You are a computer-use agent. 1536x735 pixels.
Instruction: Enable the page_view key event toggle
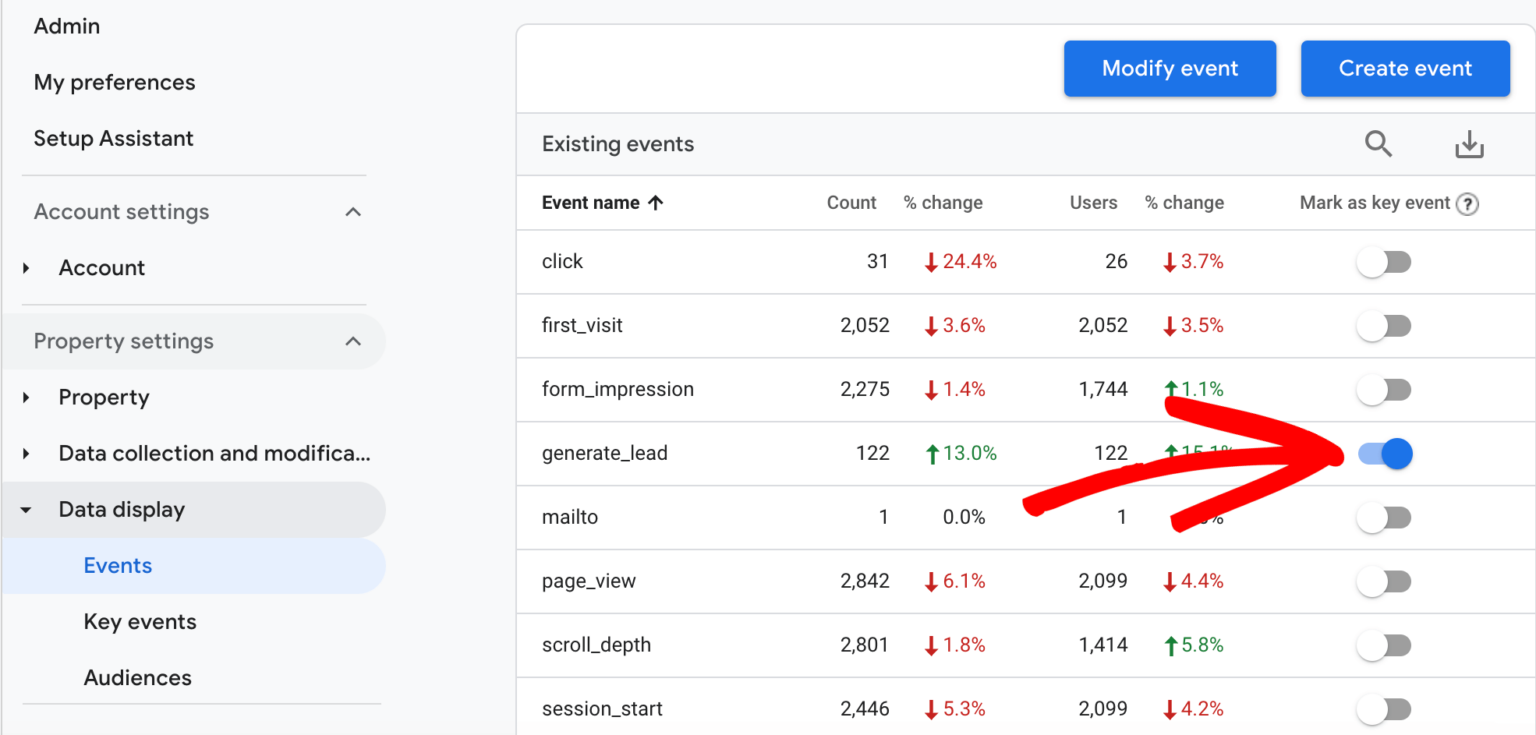(1384, 580)
